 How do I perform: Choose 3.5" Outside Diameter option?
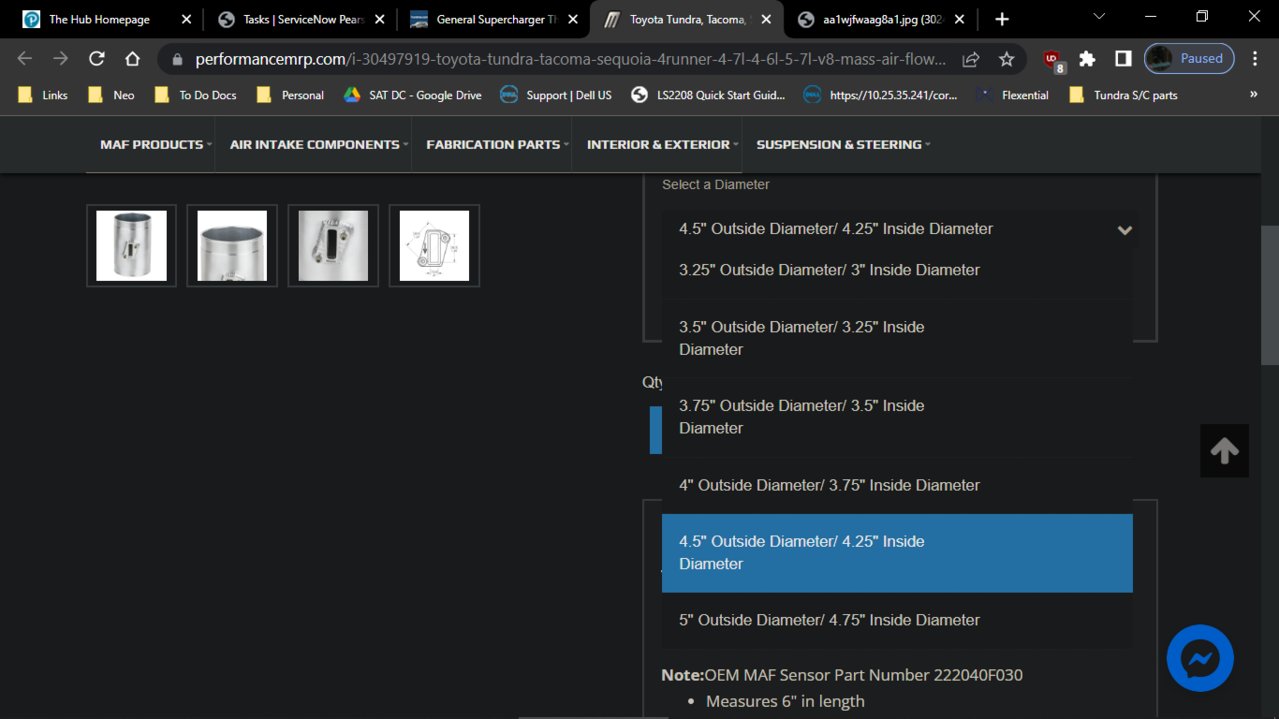897,338
